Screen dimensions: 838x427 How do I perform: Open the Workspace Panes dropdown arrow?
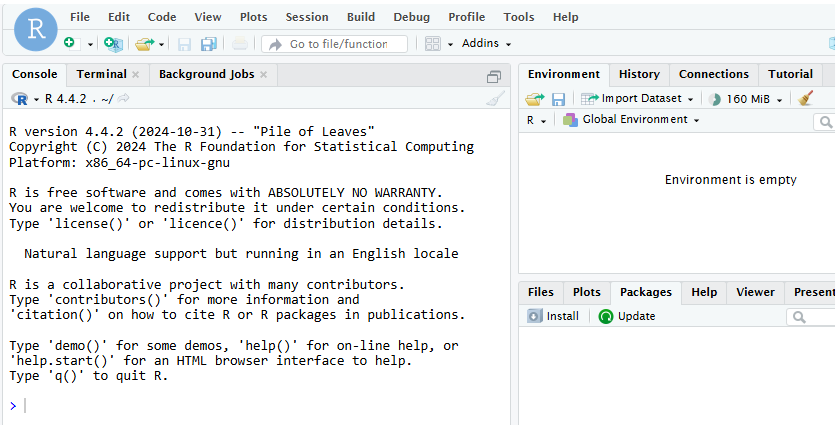coord(450,44)
